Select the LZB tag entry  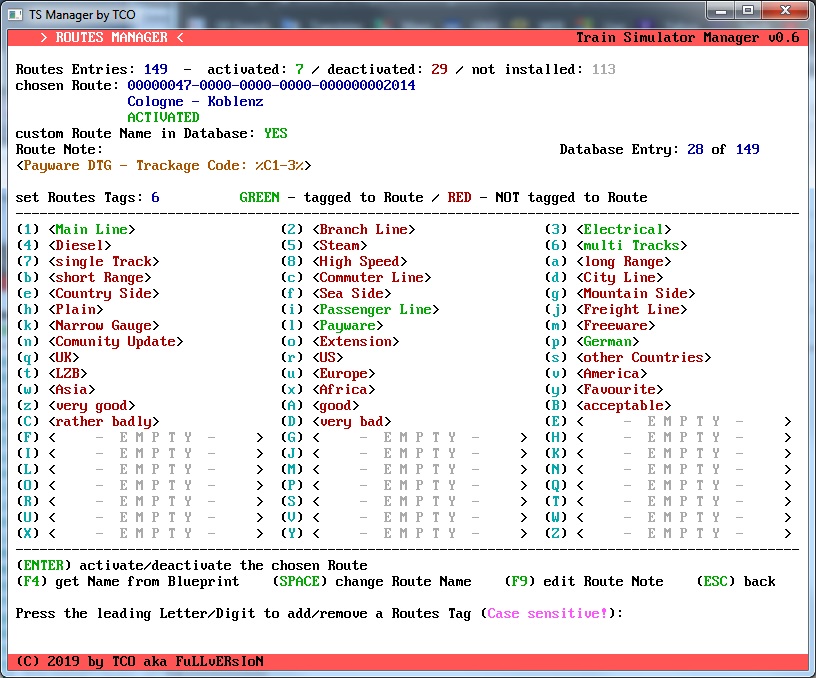tap(52, 374)
